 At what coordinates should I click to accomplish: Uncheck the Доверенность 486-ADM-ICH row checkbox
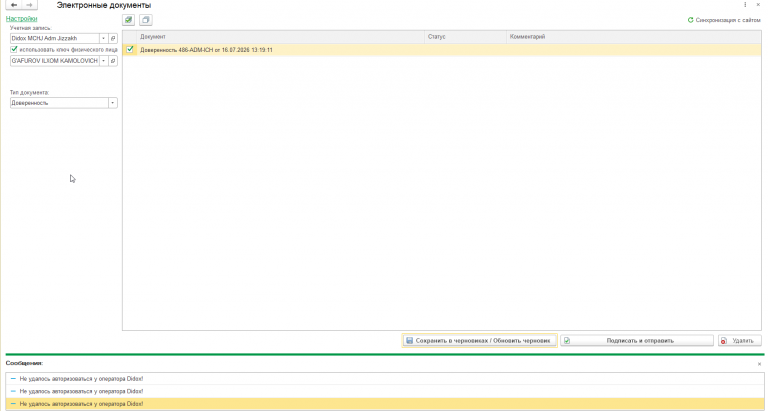click(130, 49)
